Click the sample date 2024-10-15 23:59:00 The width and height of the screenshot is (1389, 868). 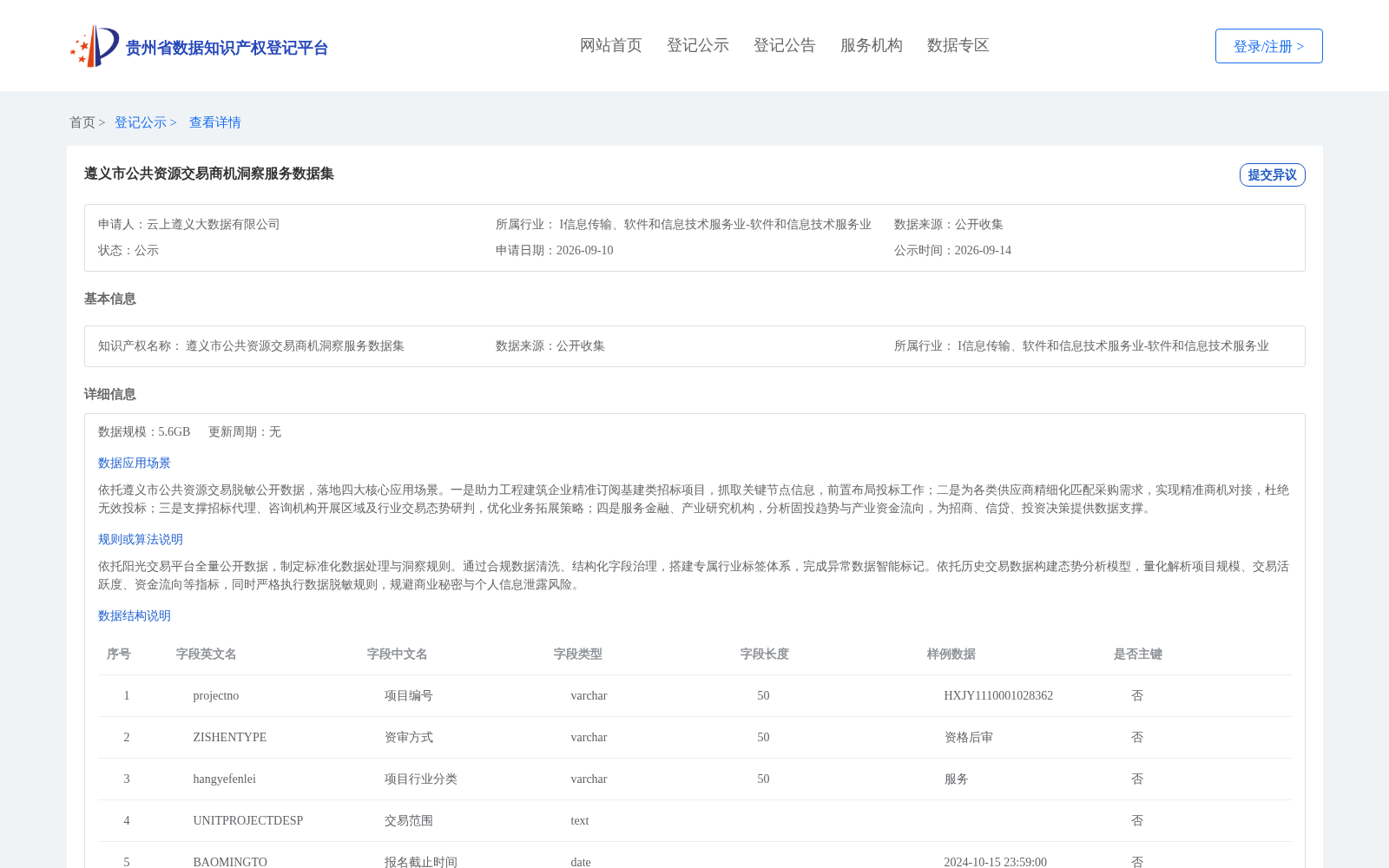[x=996, y=862]
